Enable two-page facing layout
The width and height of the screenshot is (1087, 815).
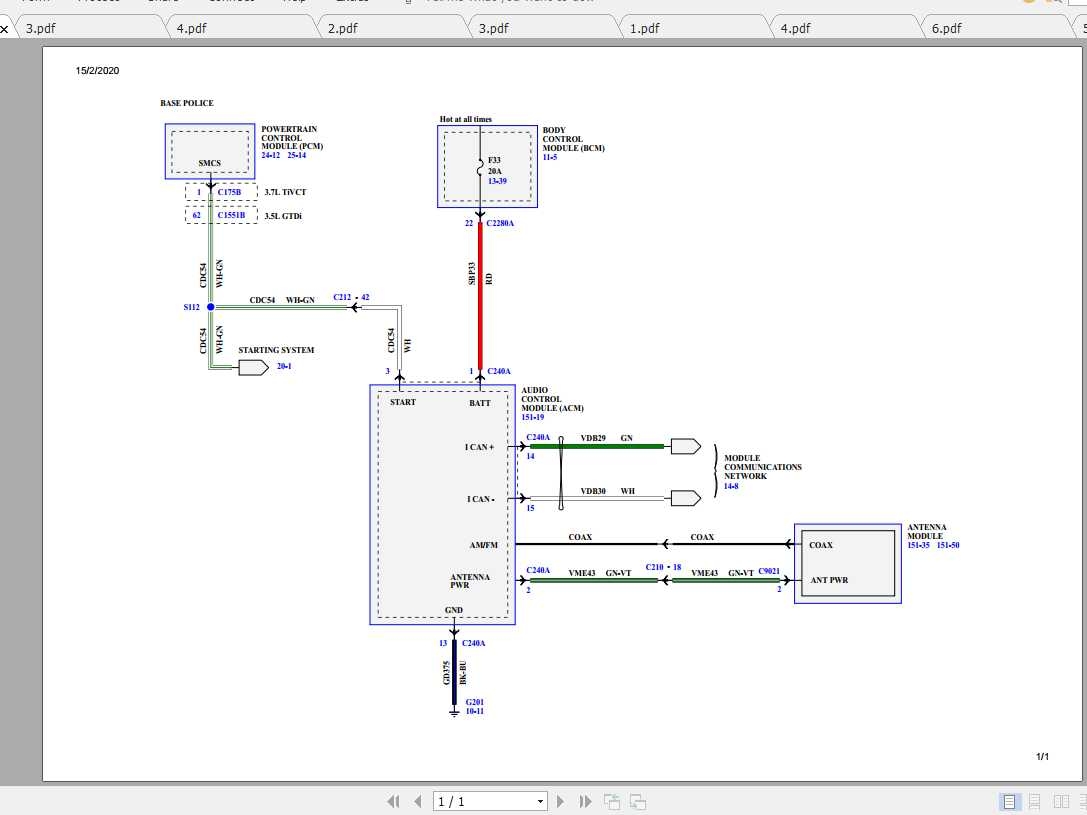(1059, 801)
